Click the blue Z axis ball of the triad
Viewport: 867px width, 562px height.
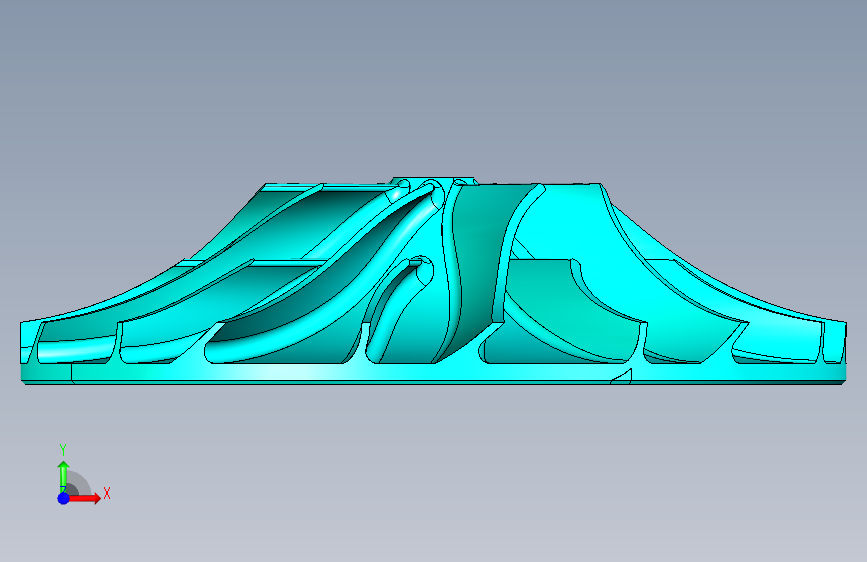64,498
